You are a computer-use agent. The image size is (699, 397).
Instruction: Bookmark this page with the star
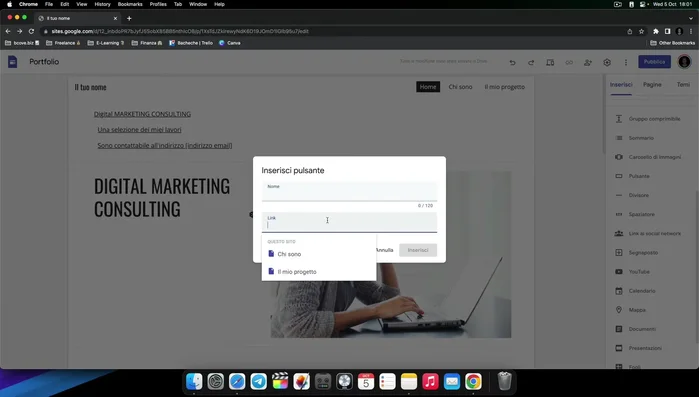(x=641, y=31)
